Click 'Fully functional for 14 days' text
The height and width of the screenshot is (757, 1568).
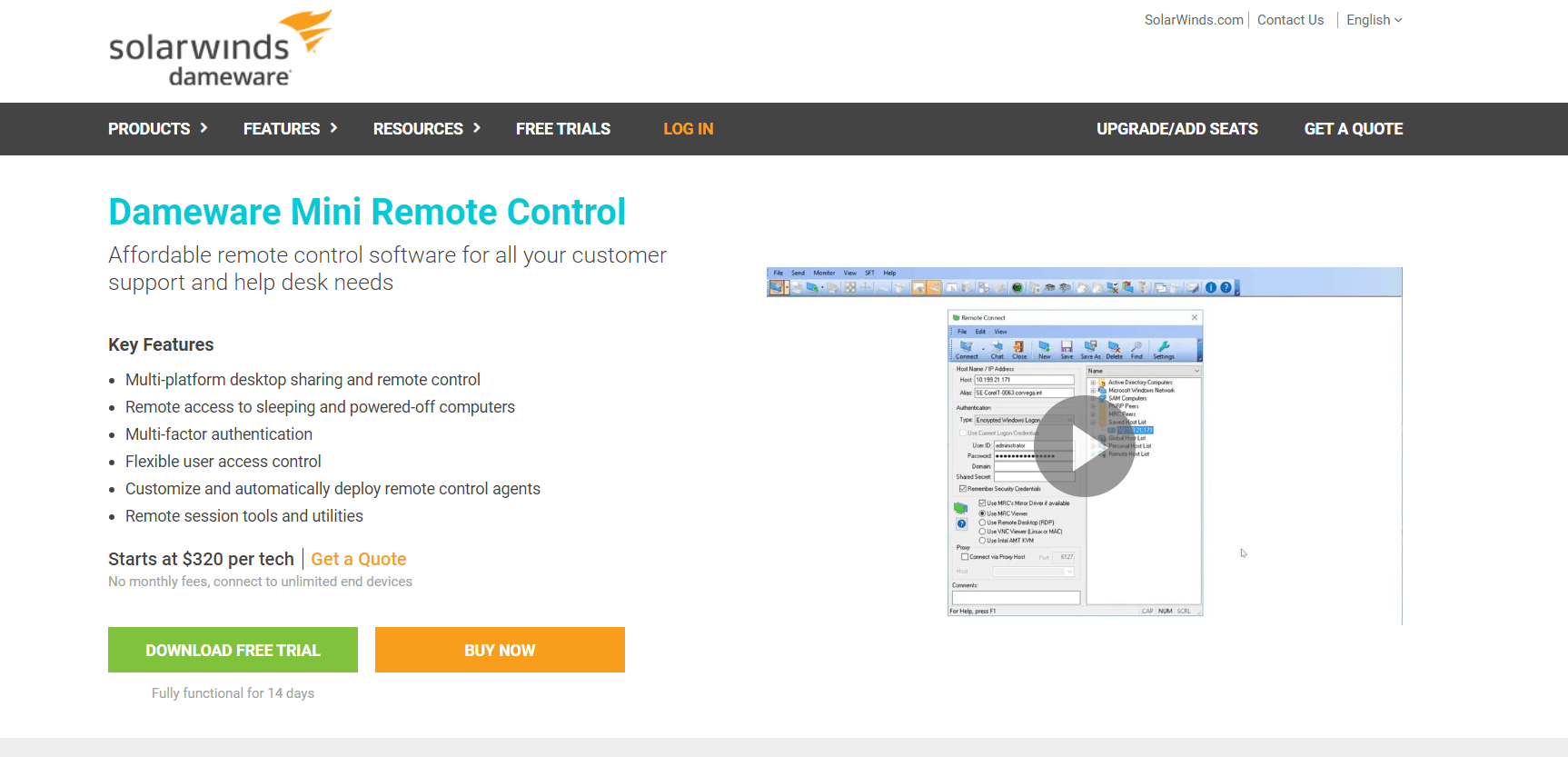click(x=233, y=693)
